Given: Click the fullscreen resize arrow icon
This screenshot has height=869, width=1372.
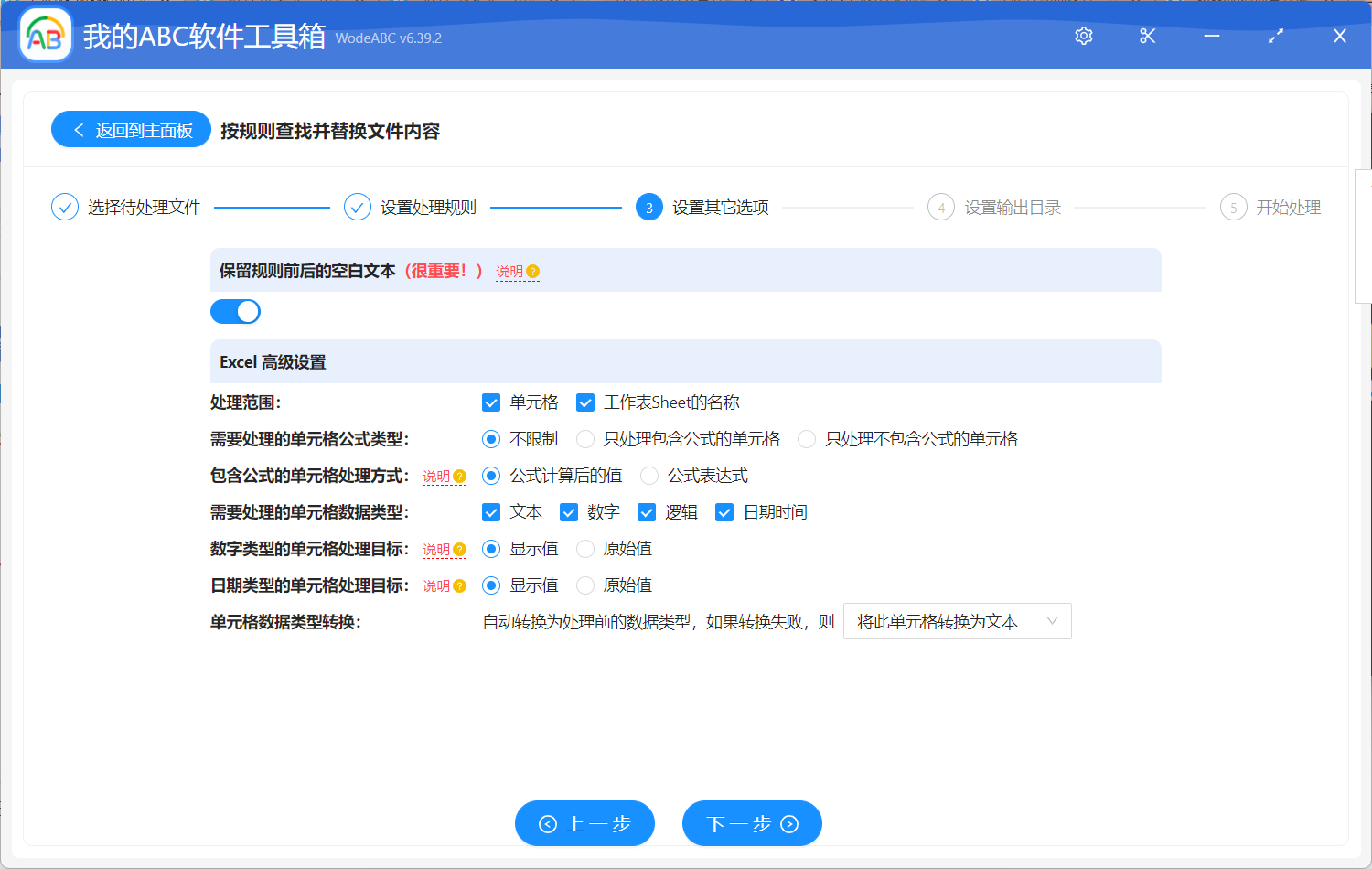Looking at the screenshot, I should [x=1275, y=36].
